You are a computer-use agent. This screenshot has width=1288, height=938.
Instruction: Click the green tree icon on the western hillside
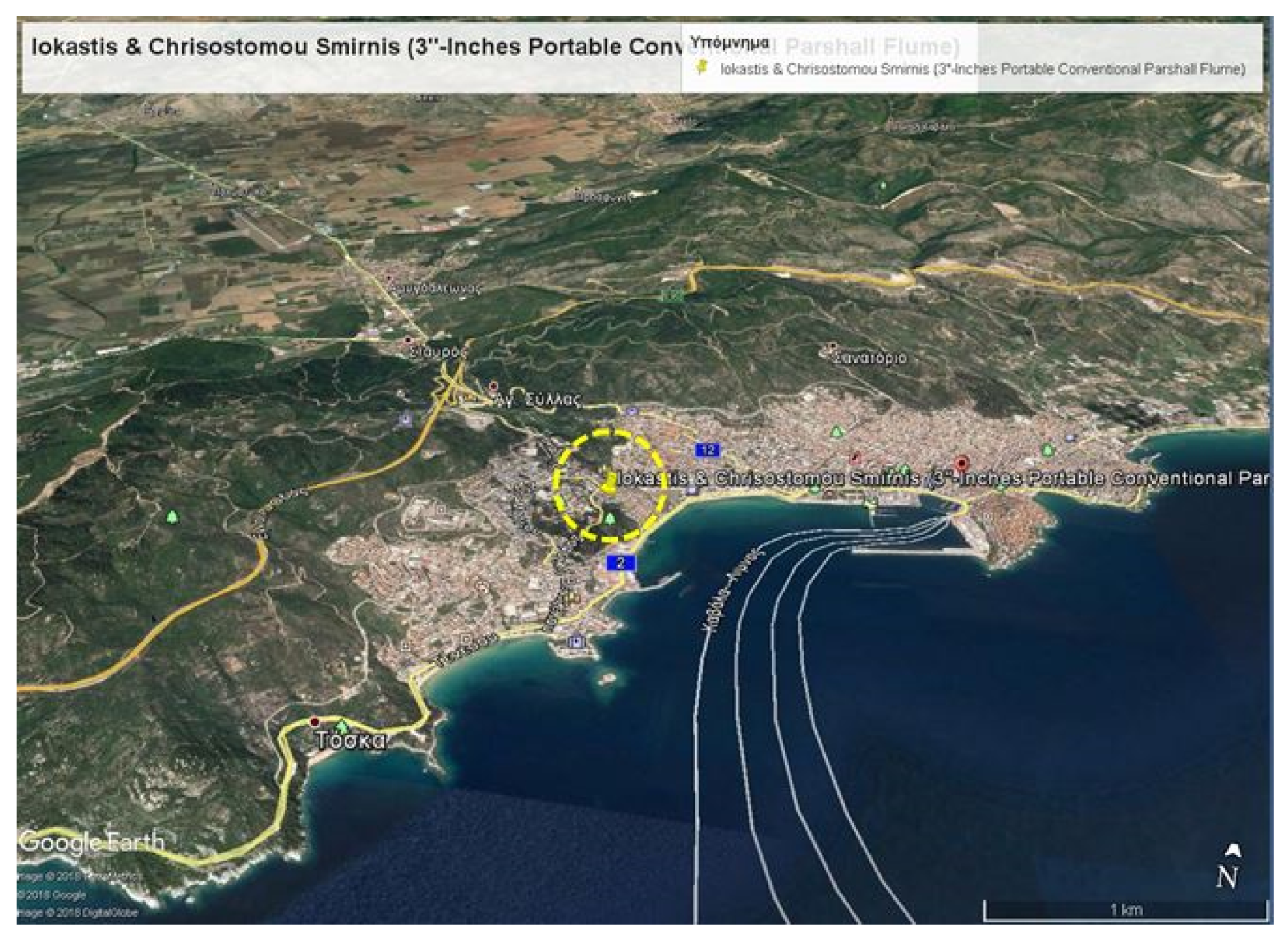point(172,516)
